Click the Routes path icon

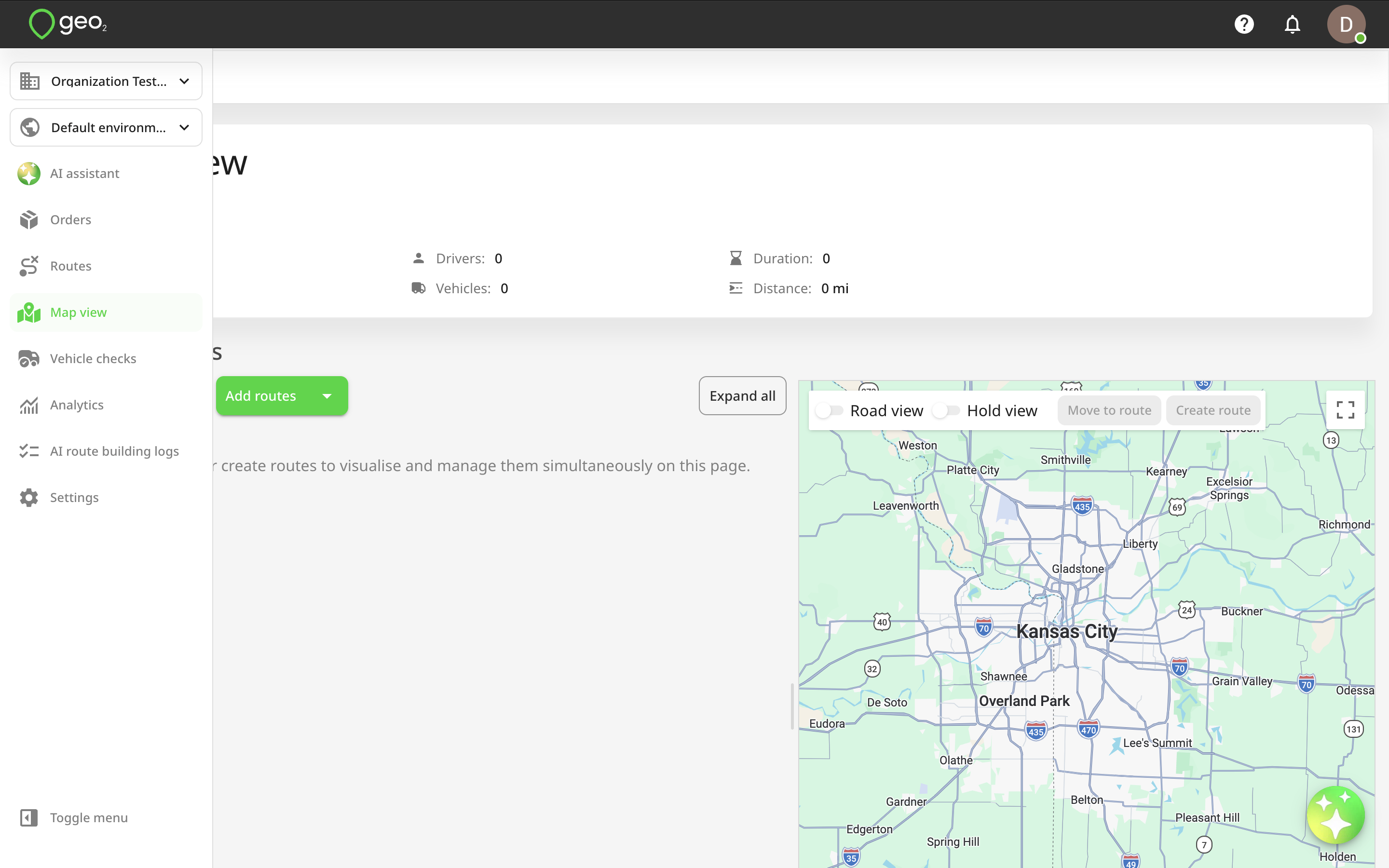[29, 266]
